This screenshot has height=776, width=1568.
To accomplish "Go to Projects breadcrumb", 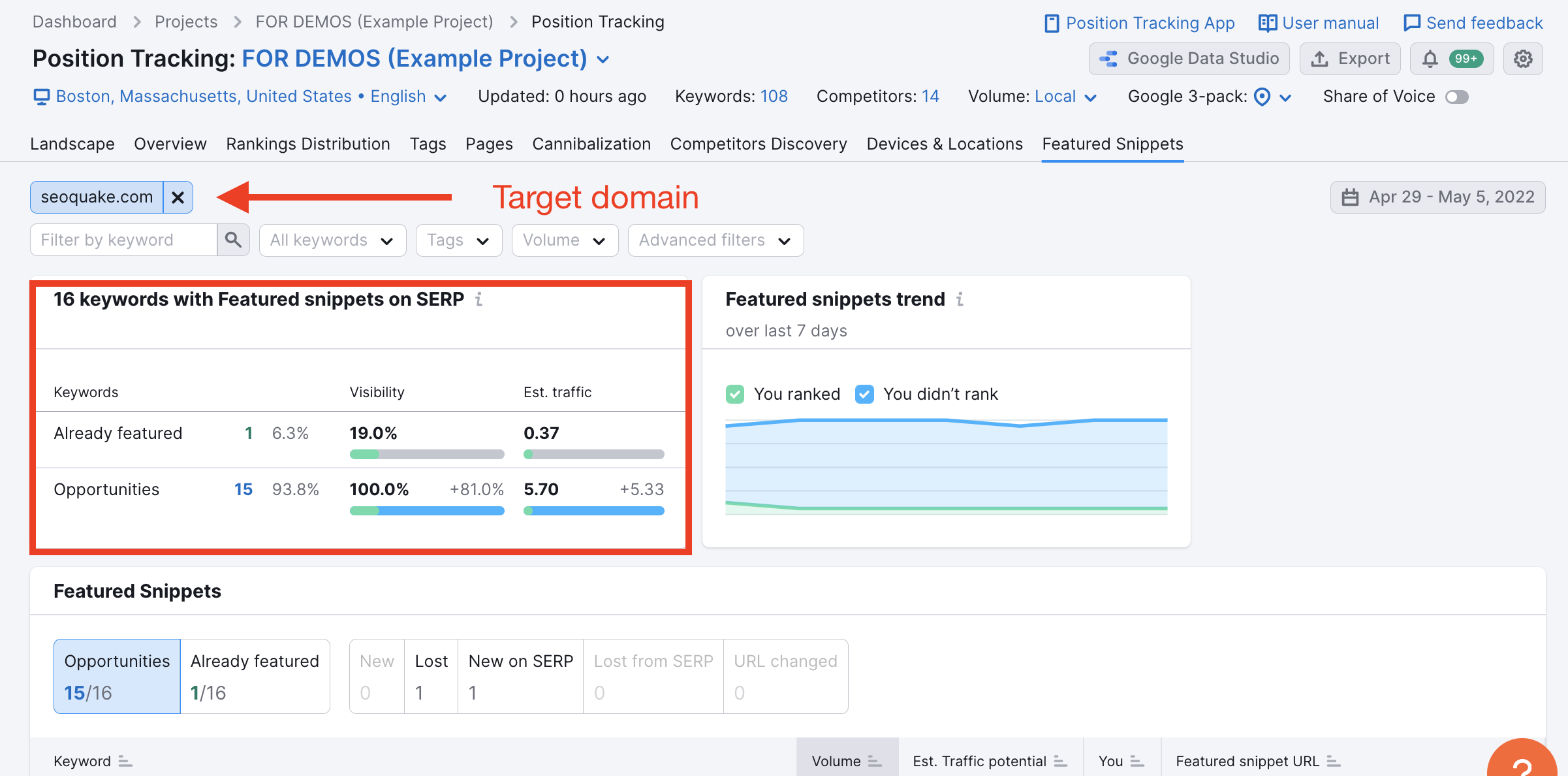I will point(186,22).
